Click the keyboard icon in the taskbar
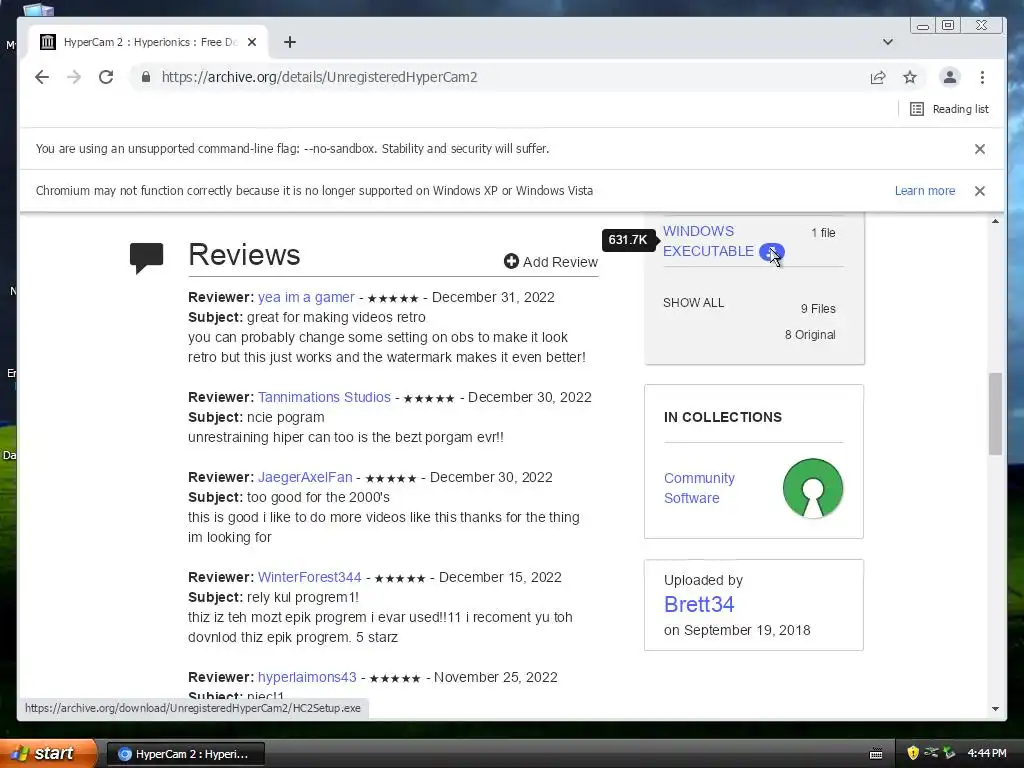Image resolution: width=1024 pixels, height=768 pixels. (876, 754)
